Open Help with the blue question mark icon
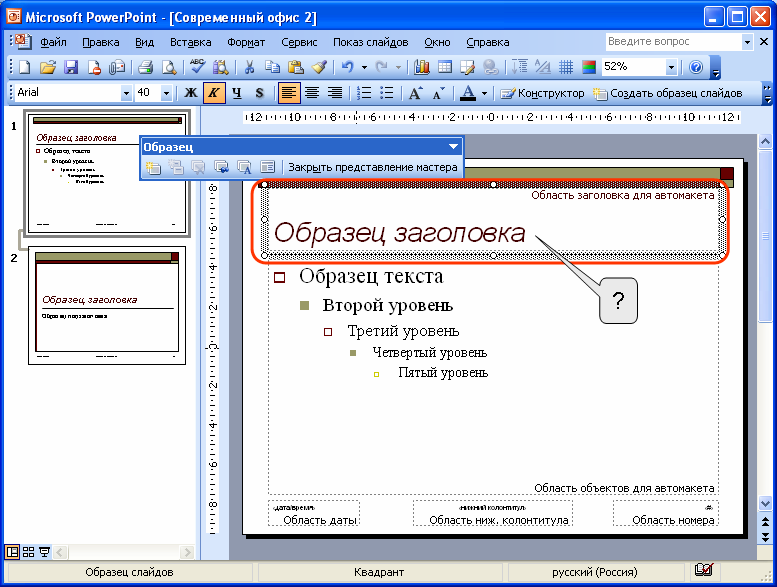This screenshot has width=777, height=587. click(x=696, y=67)
